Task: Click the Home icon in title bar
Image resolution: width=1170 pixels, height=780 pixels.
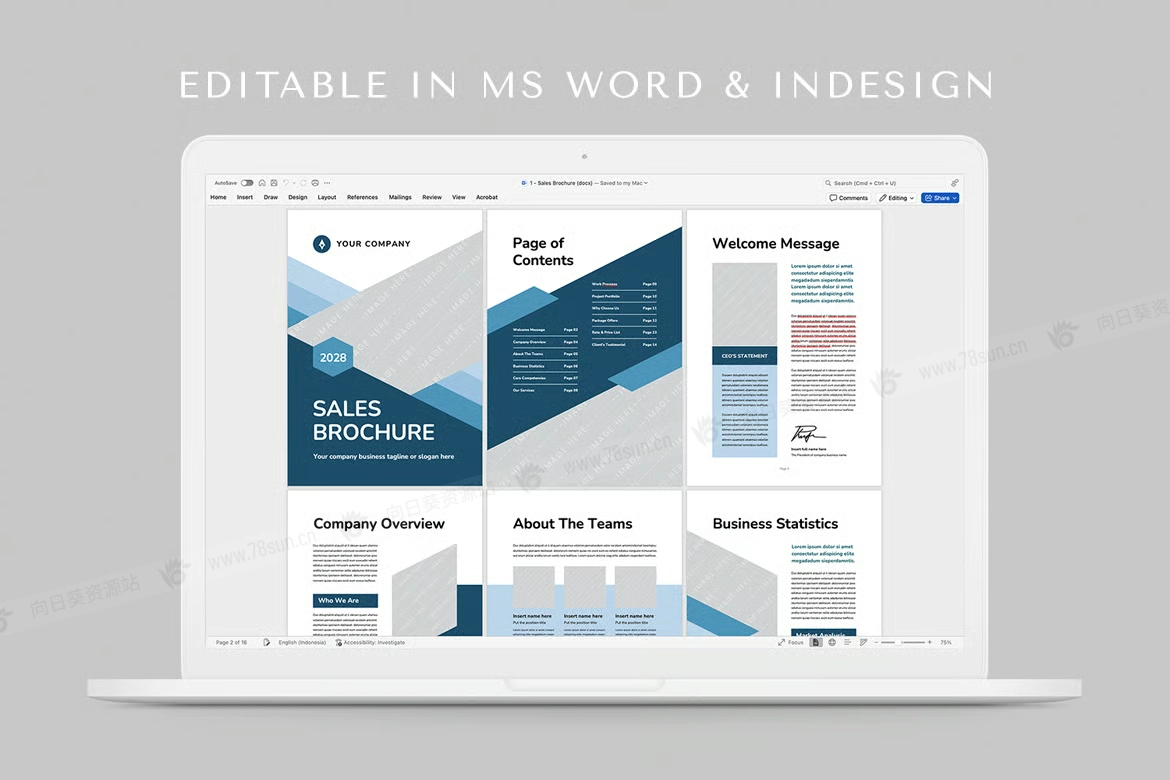Action: 262,183
